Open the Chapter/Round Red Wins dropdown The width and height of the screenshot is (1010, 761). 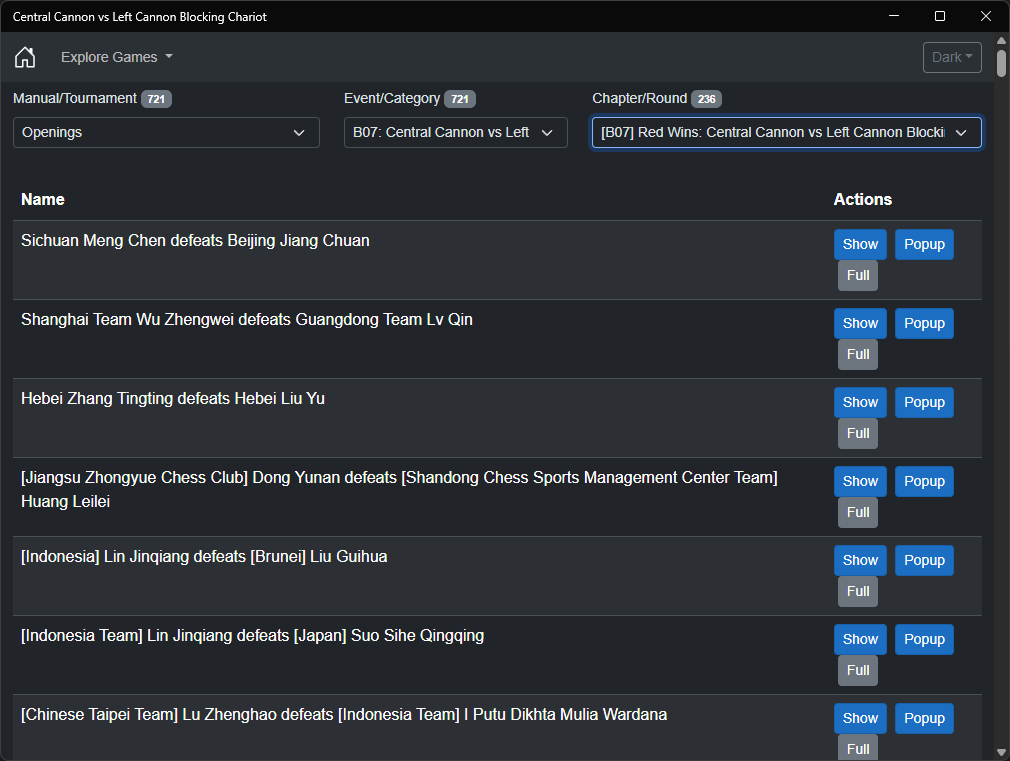[x=786, y=132]
